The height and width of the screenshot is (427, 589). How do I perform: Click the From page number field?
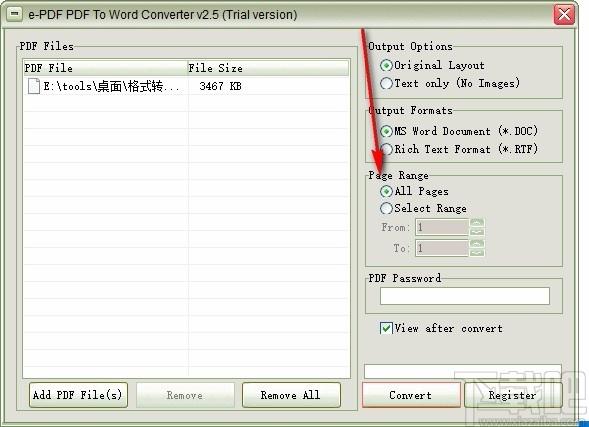coord(442,227)
